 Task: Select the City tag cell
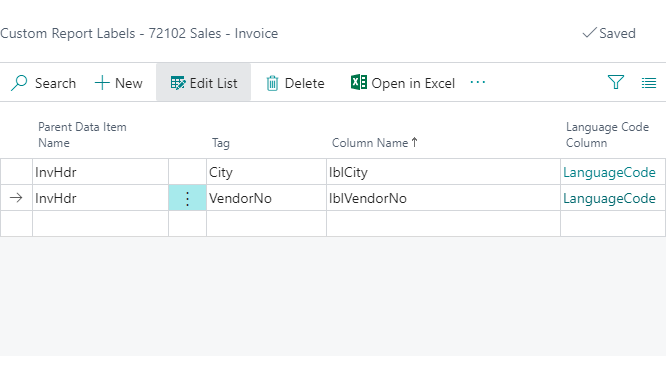[266, 172]
